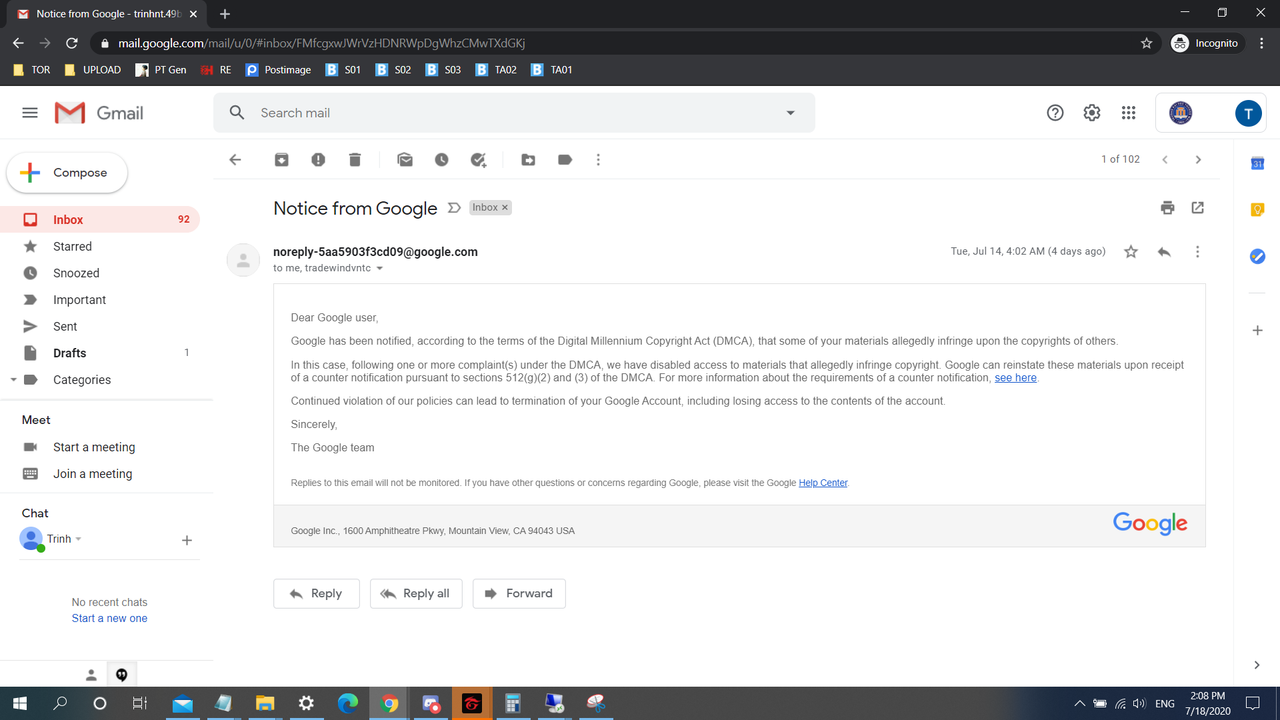Reply using the arrow icon near date
The image size is (1280, 720).
pos(1164,252)
